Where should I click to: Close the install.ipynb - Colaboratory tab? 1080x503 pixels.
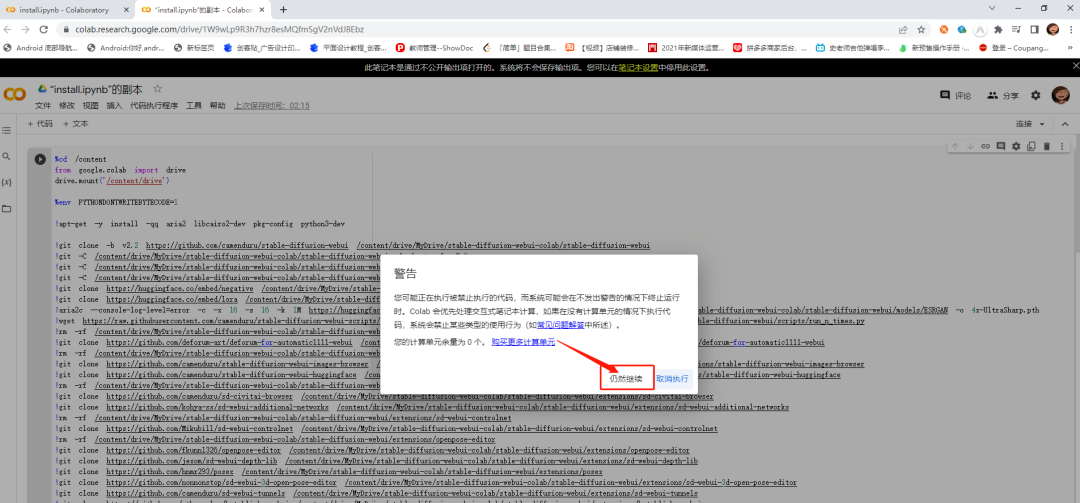(x=126, y=10)
